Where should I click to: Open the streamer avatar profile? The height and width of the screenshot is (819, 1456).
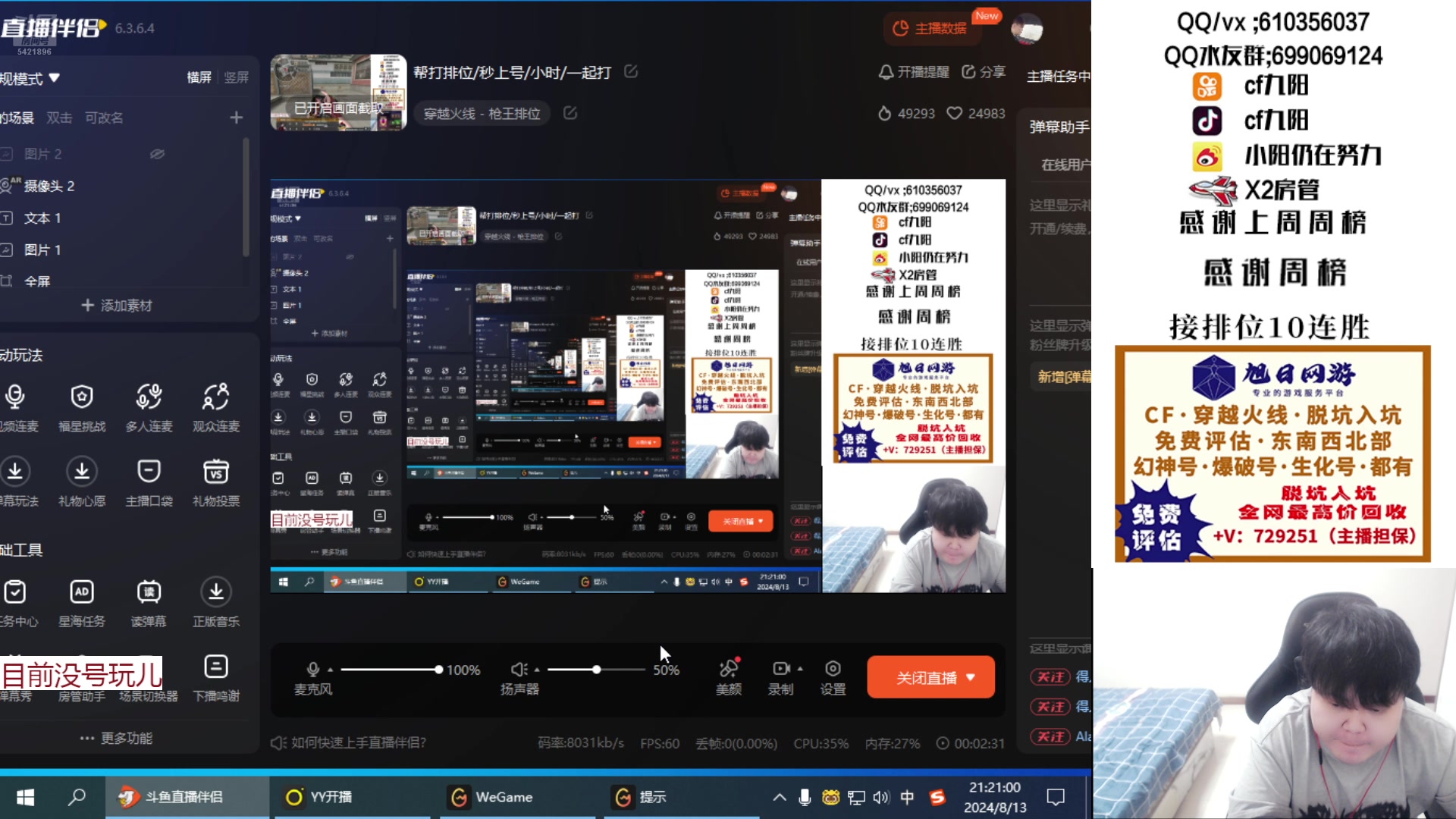coord(1027,29)
